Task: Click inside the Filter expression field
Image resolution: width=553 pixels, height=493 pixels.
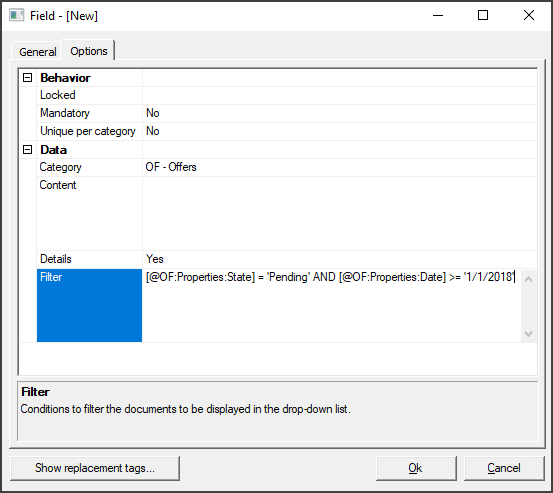Action: pos(332,305)
